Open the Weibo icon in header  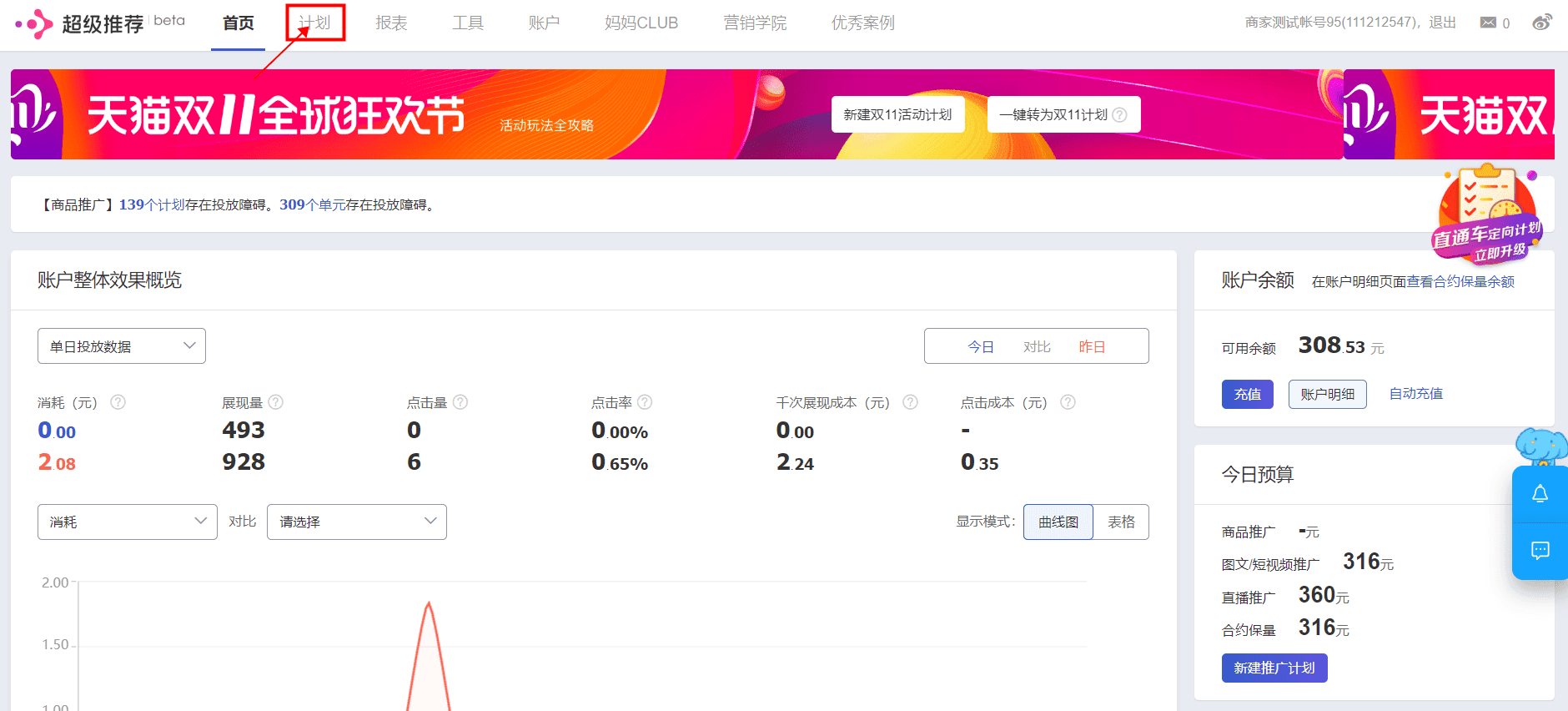tap(1542, 23)
